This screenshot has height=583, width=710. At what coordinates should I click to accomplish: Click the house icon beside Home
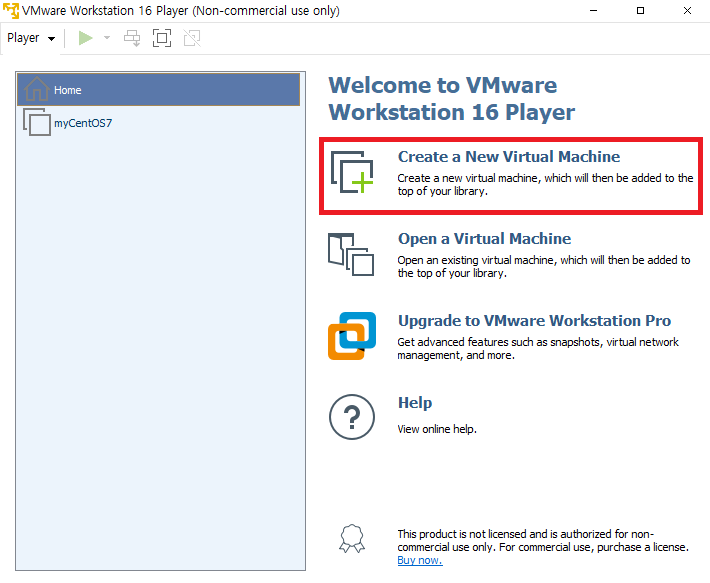(x=37, y=89)
